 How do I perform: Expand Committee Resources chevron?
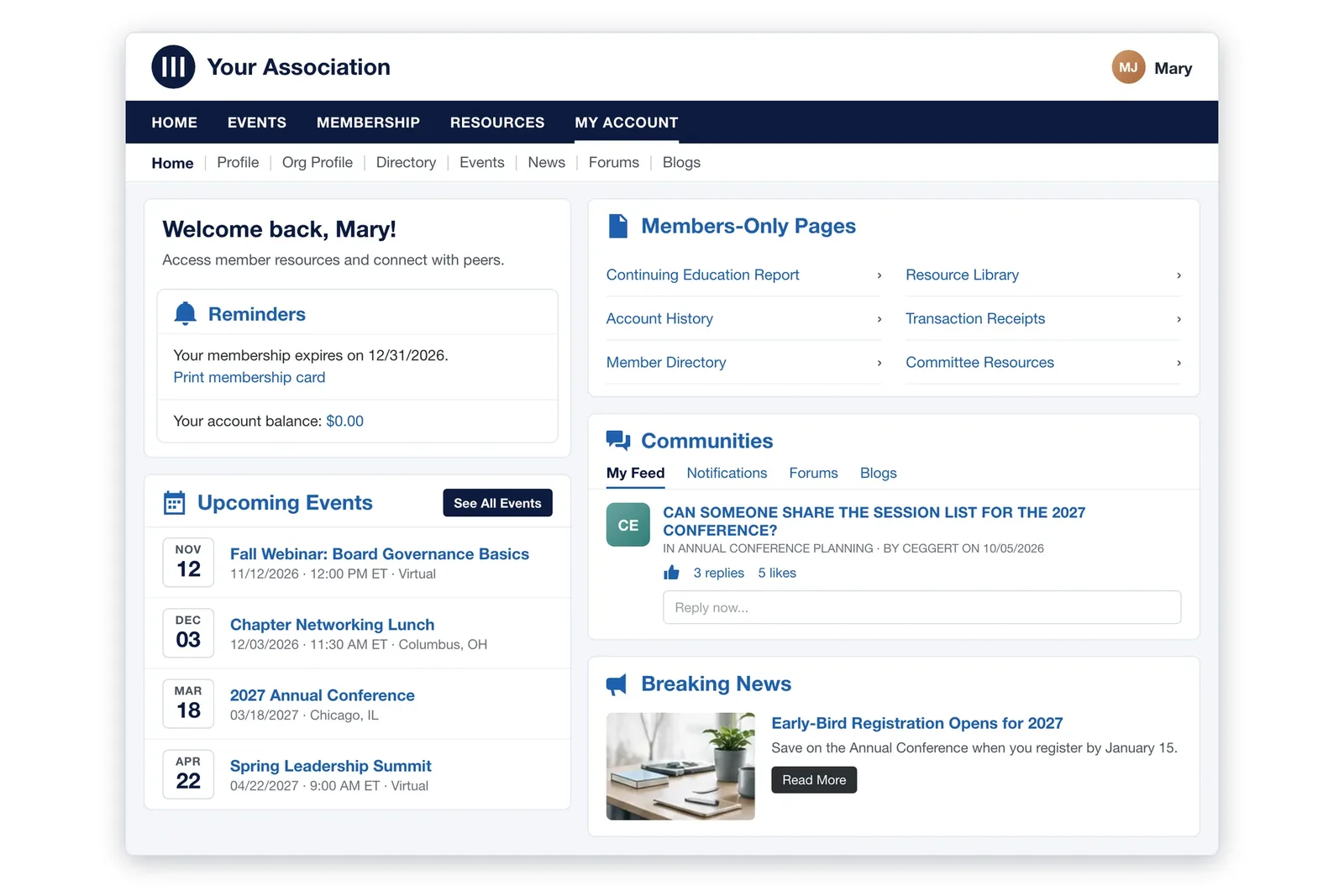pyautogui.click(x=1179, y=363)
